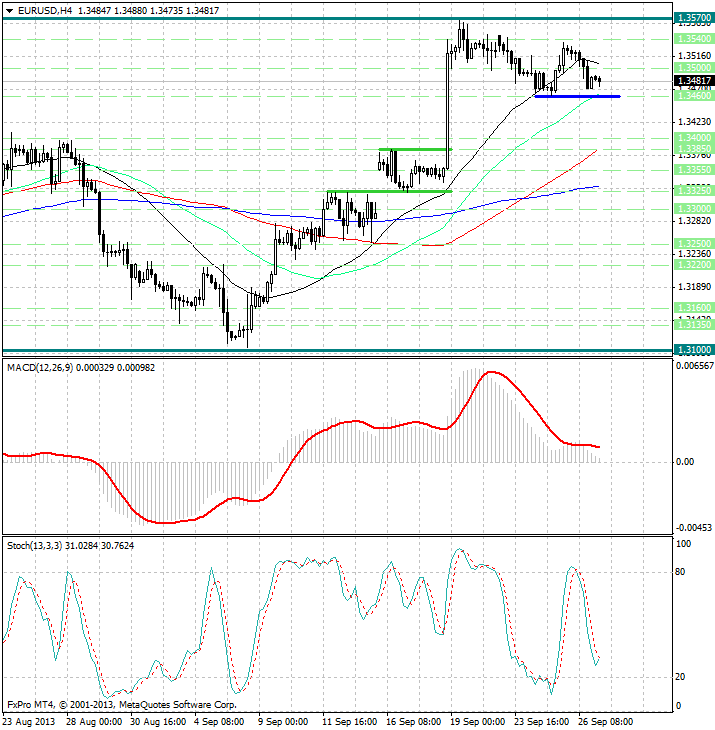Select the green horizontal segment at 1.33850
715x730 pixels.
(415, 149)
